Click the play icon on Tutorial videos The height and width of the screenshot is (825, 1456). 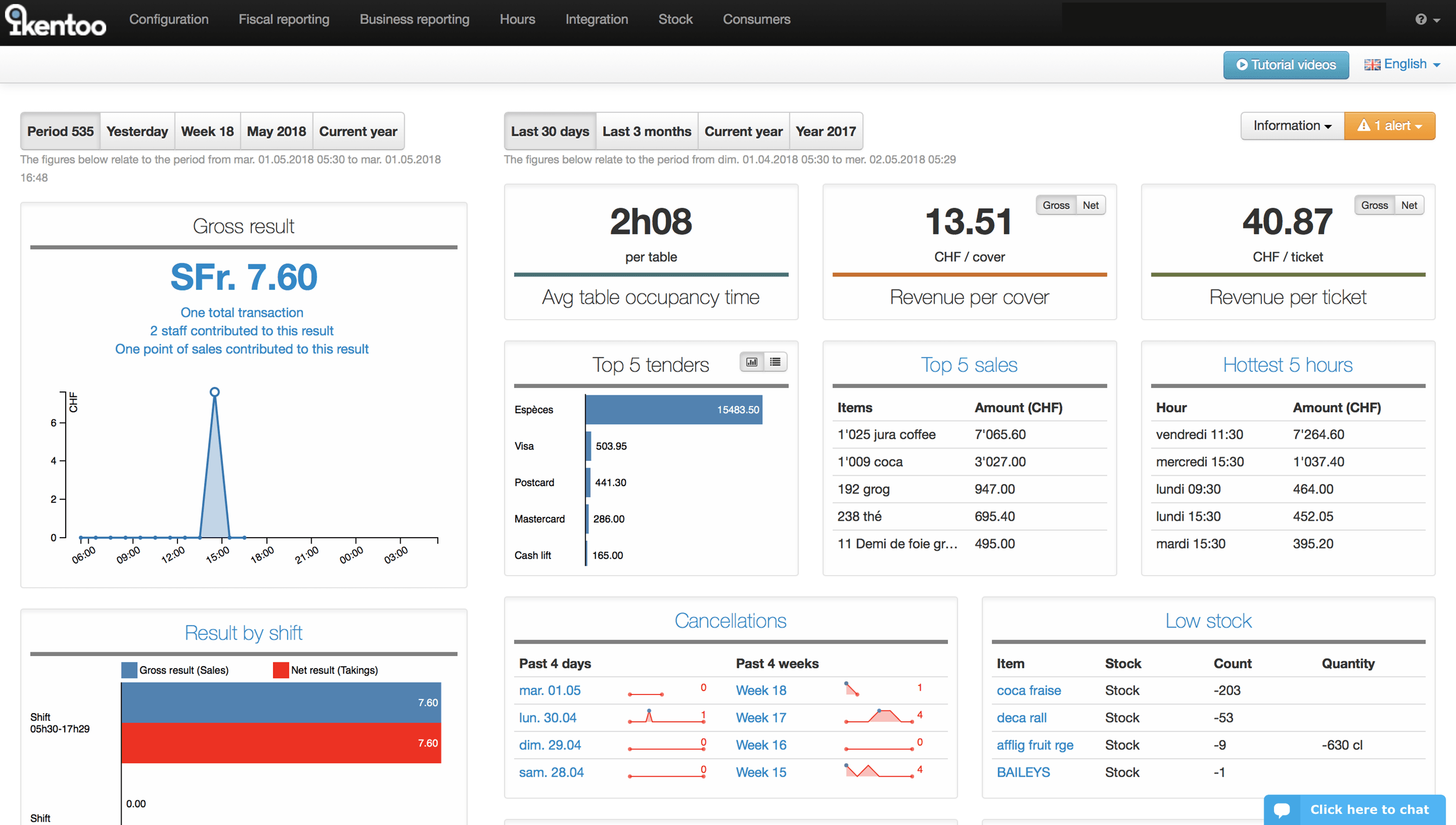(1241, 65)
